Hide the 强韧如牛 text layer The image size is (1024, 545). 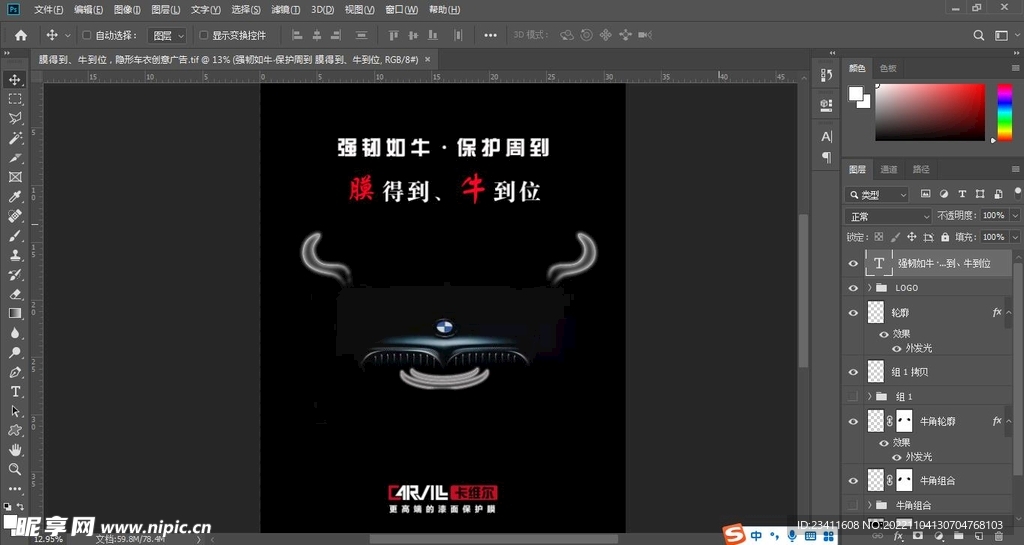tap(853, 264)
